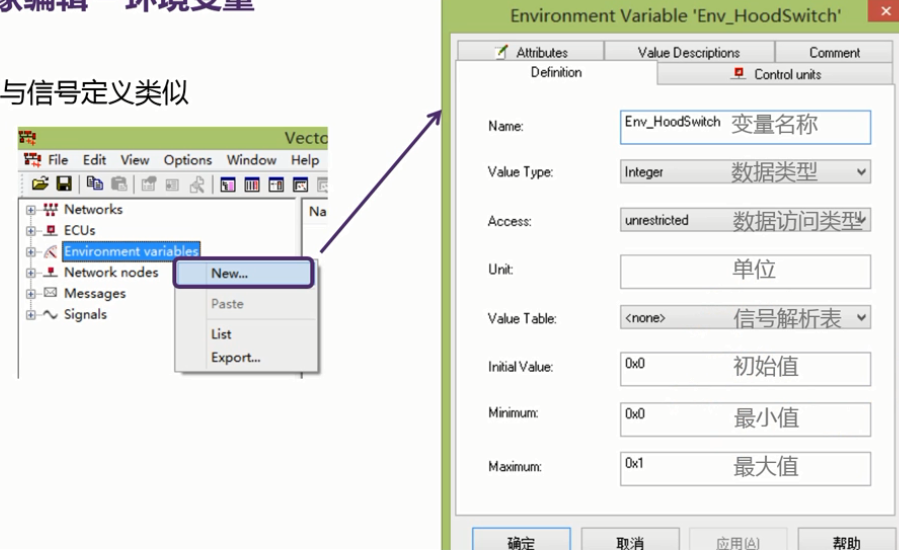Click the Paste clipboard toolbar icon
The image size is (899, 550).
119,184
